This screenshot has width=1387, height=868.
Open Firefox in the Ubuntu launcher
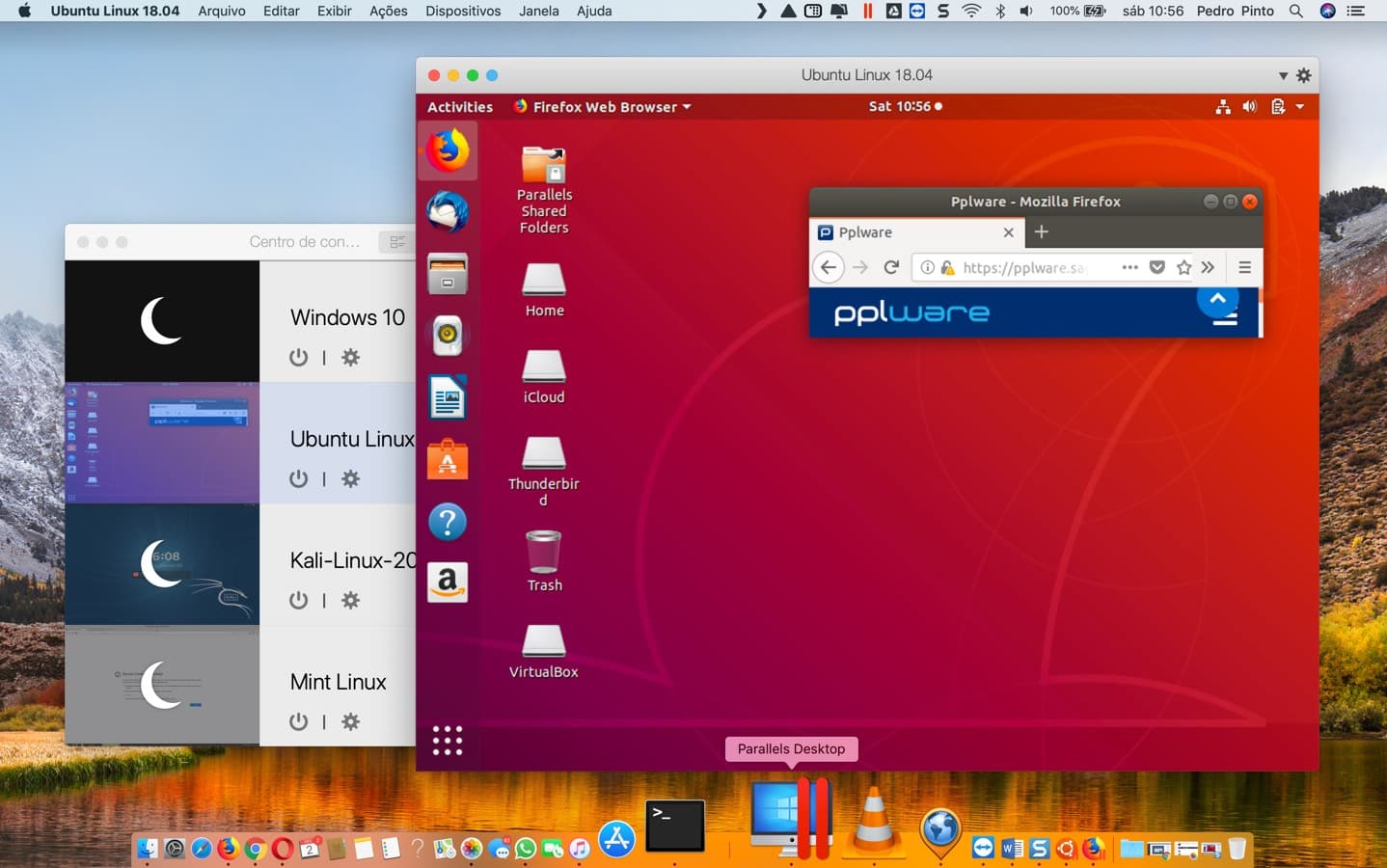448,150
